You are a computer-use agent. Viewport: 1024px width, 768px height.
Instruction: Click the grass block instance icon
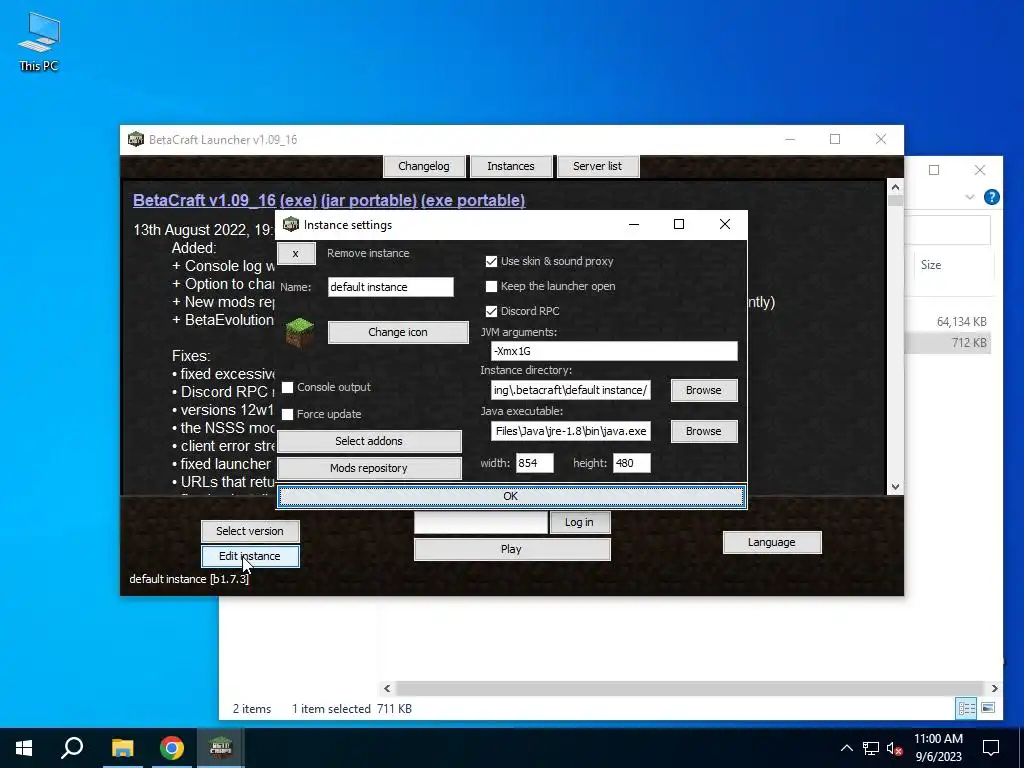[x=300, y=332]
